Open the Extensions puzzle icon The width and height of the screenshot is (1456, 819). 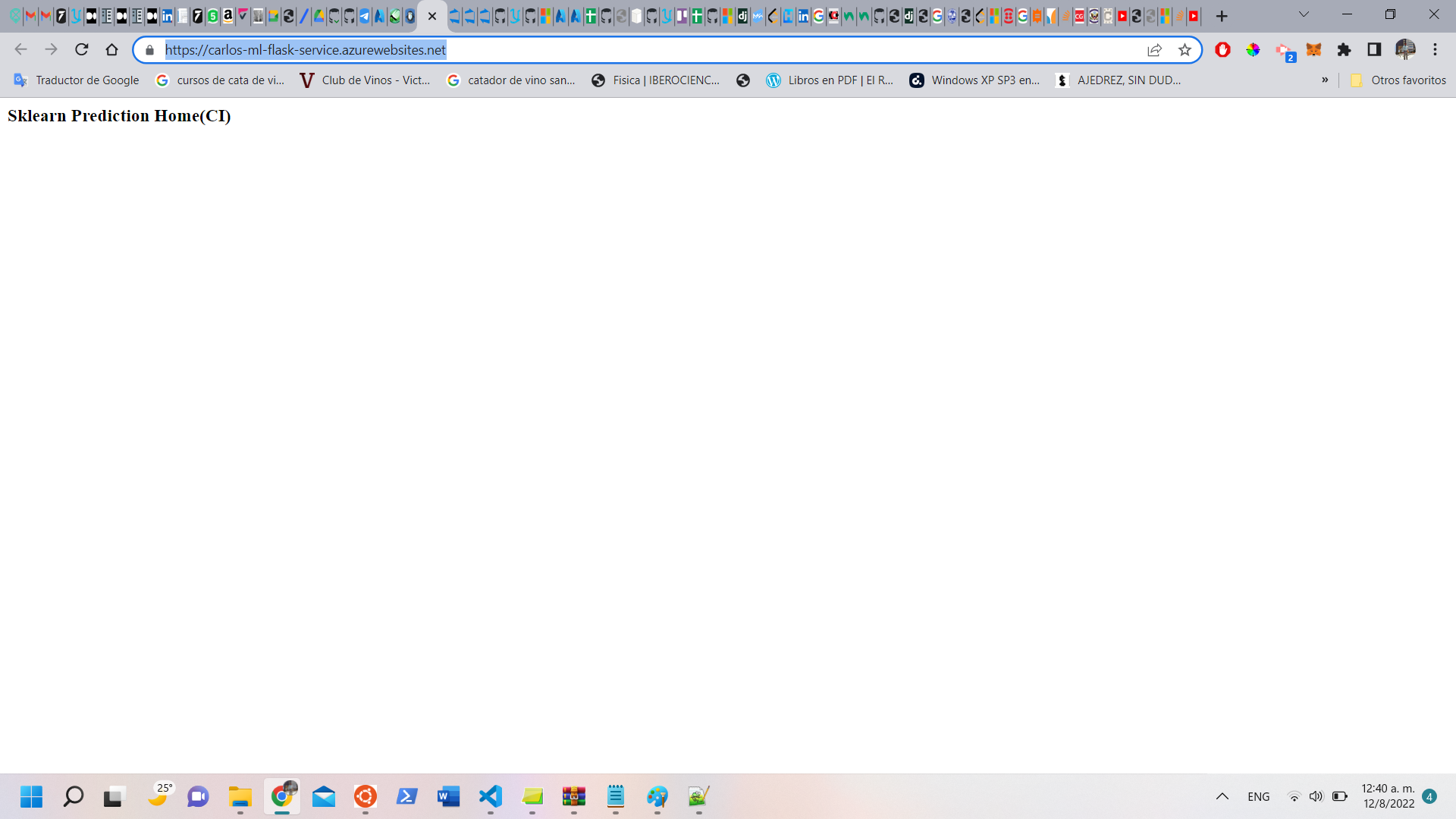pyautogui.click(x=1344, y=50)
